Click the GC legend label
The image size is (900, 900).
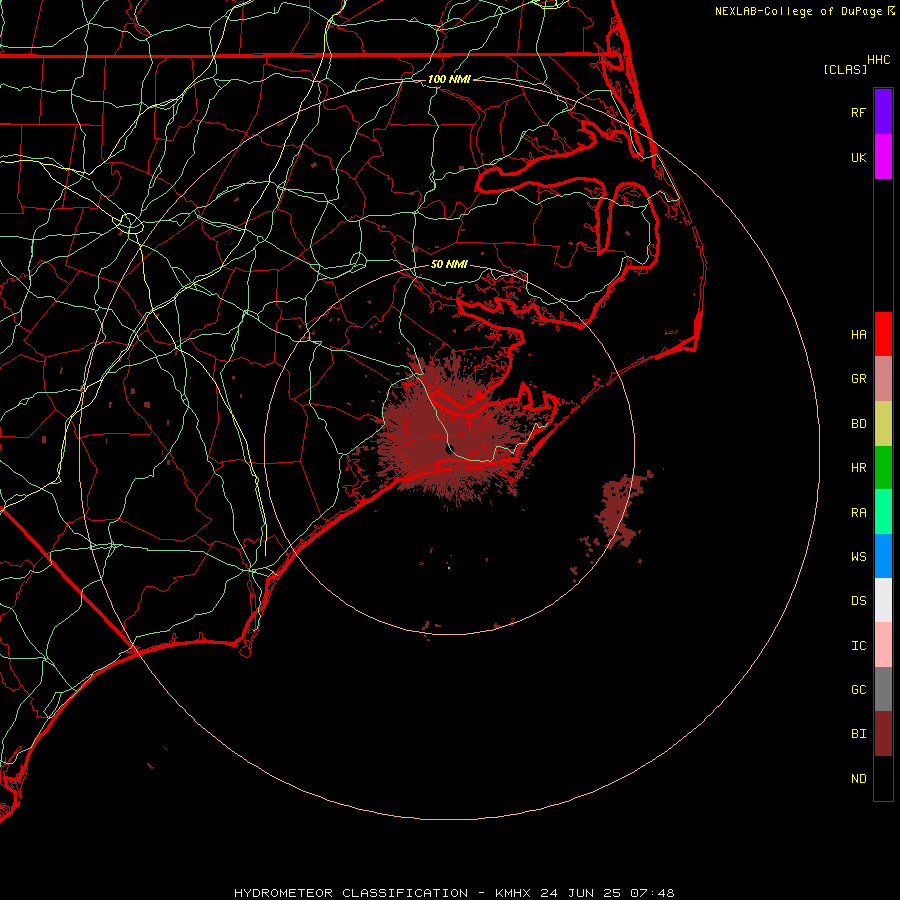pyautogui.click(x=858, y=690)
